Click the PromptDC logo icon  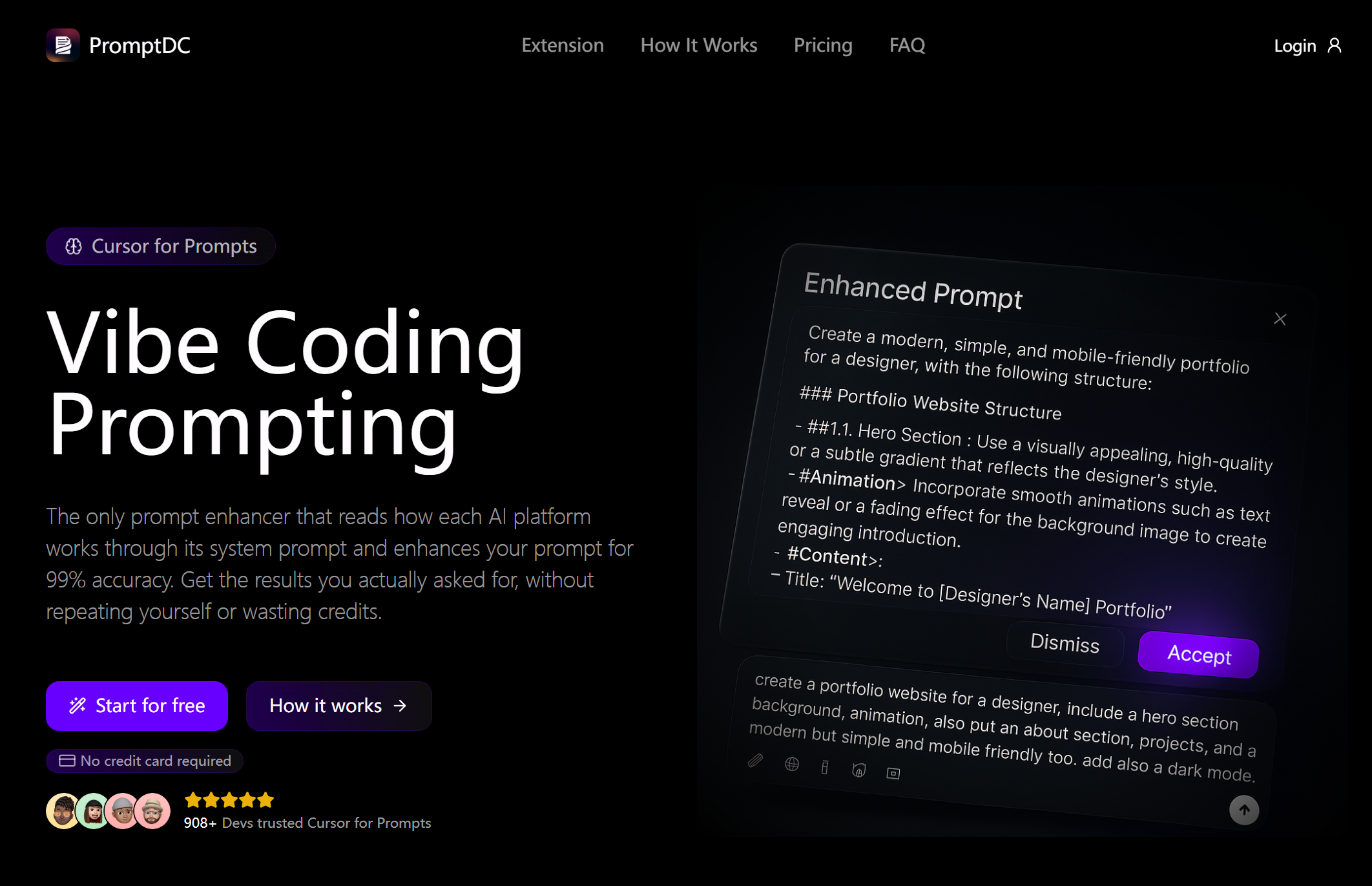click(63, 45)
